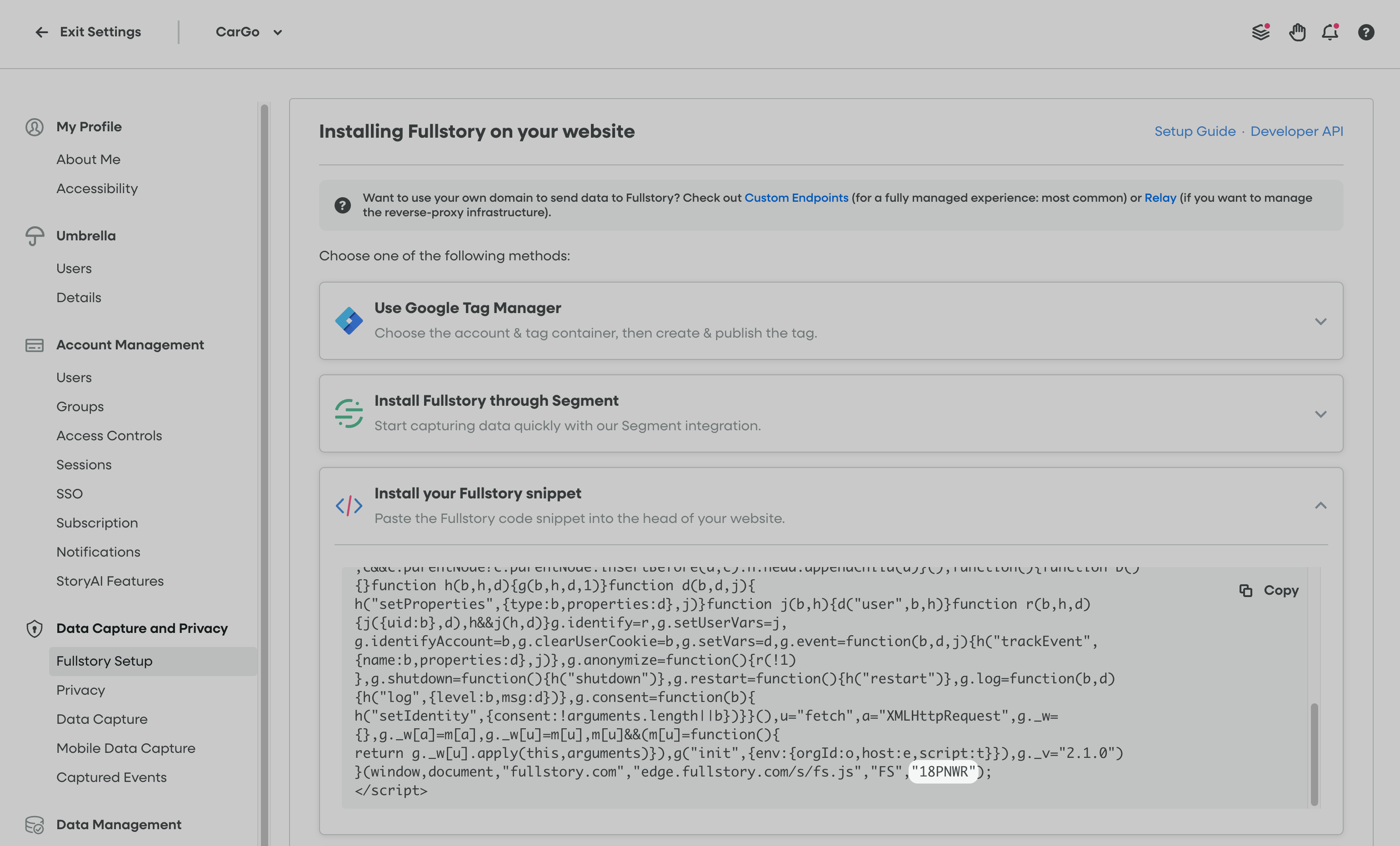Open the stacked layers icon in top bar
1400x846 pixels.
pos(1260,32)
